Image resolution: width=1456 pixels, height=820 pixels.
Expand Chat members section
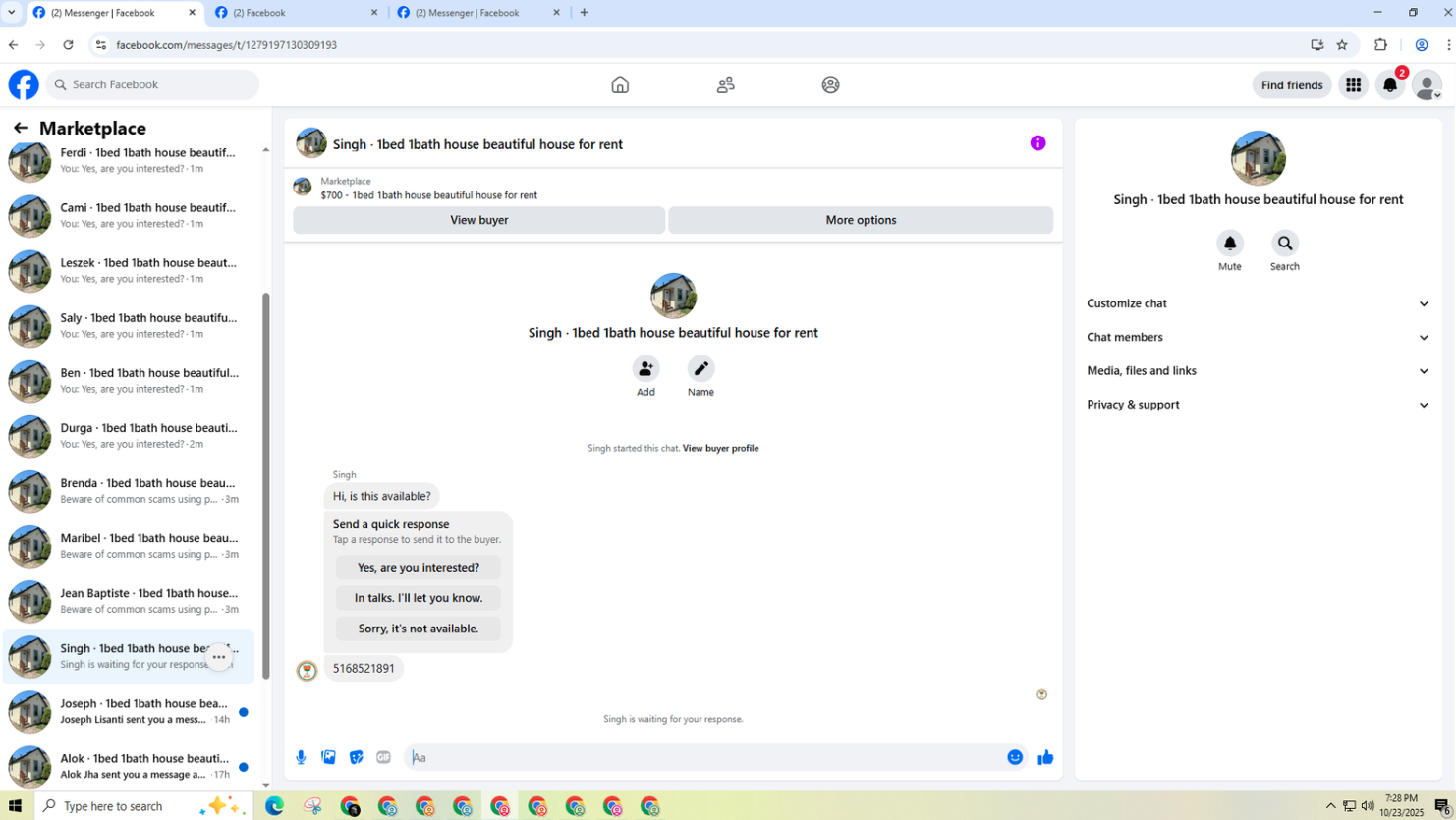tap(1258, 337)
